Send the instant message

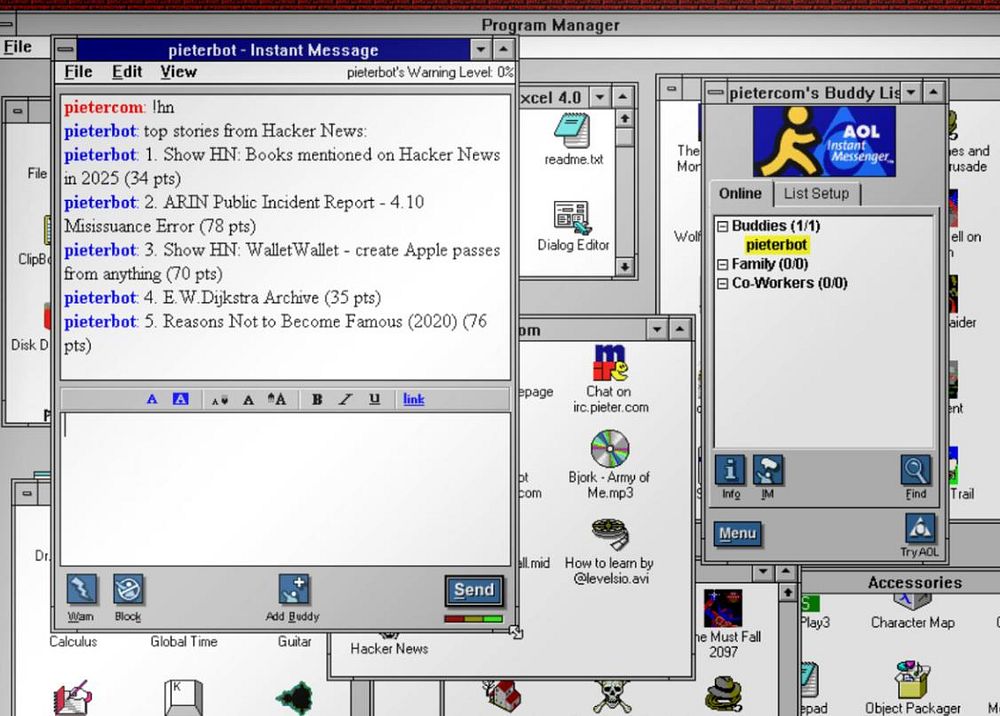pos(474,590)
